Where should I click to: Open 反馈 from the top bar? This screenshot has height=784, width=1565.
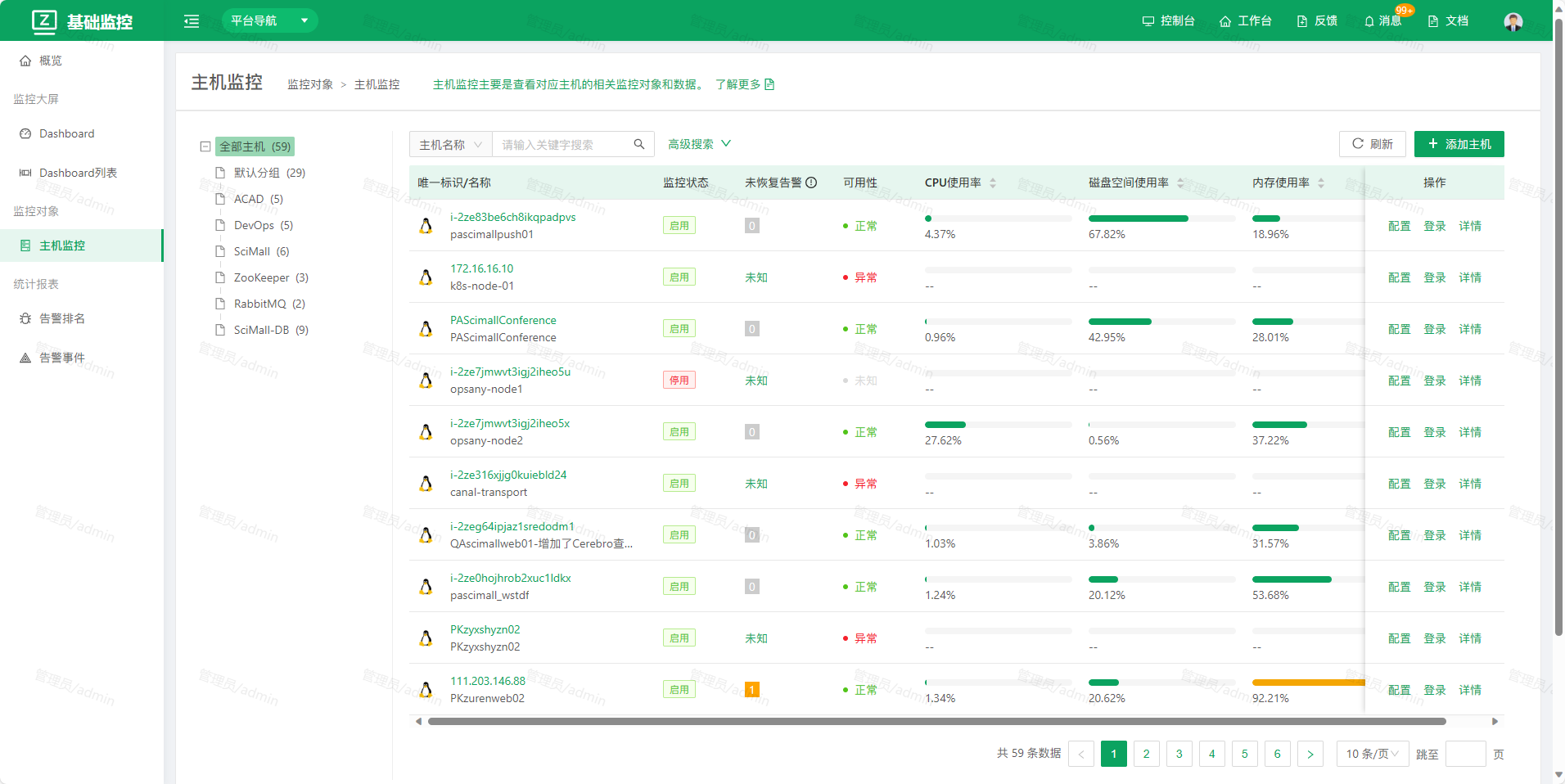coord(1317,21)
